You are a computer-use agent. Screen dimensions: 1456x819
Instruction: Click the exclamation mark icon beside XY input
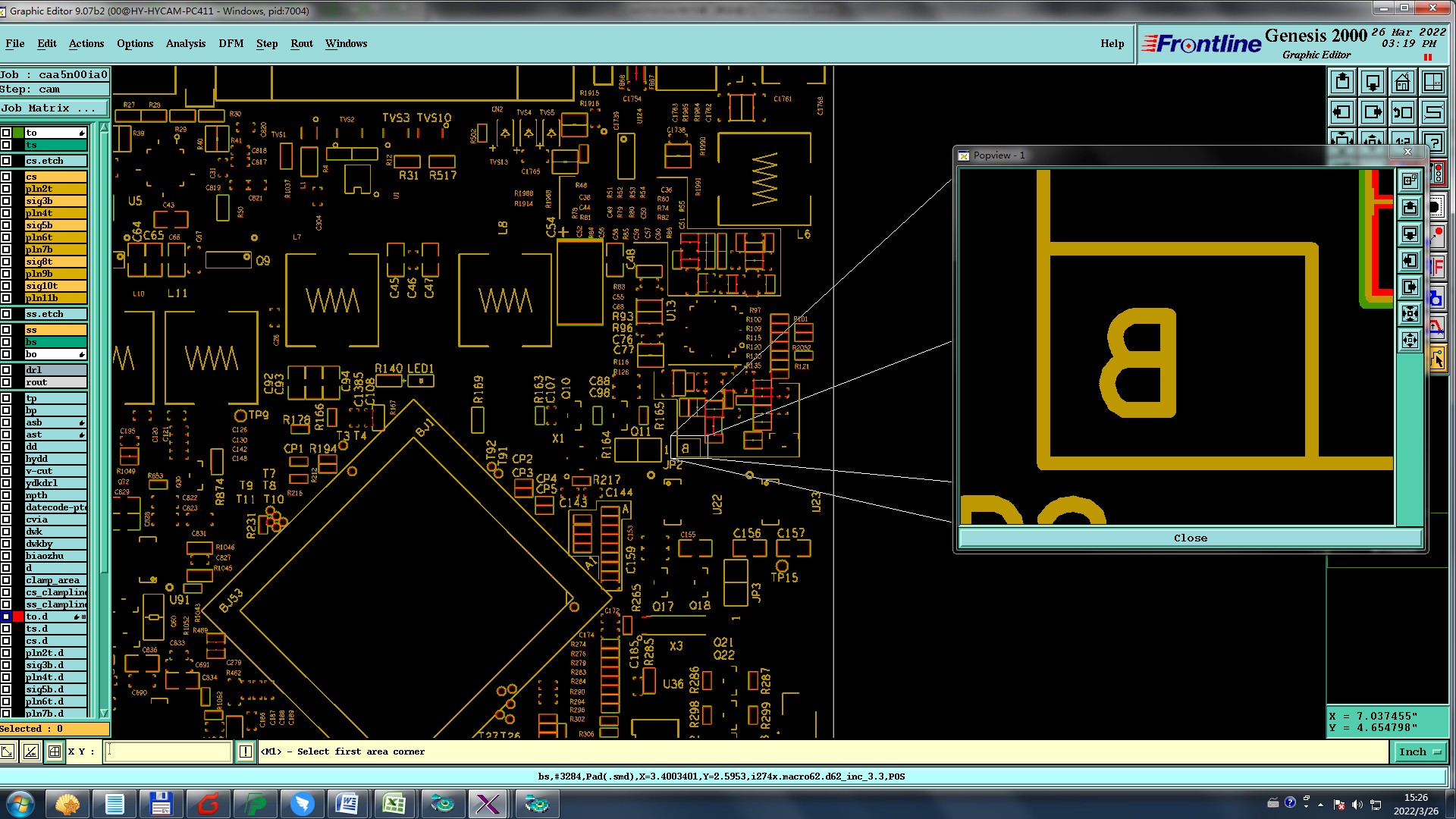pyautogui.click(x=246, y=752)
